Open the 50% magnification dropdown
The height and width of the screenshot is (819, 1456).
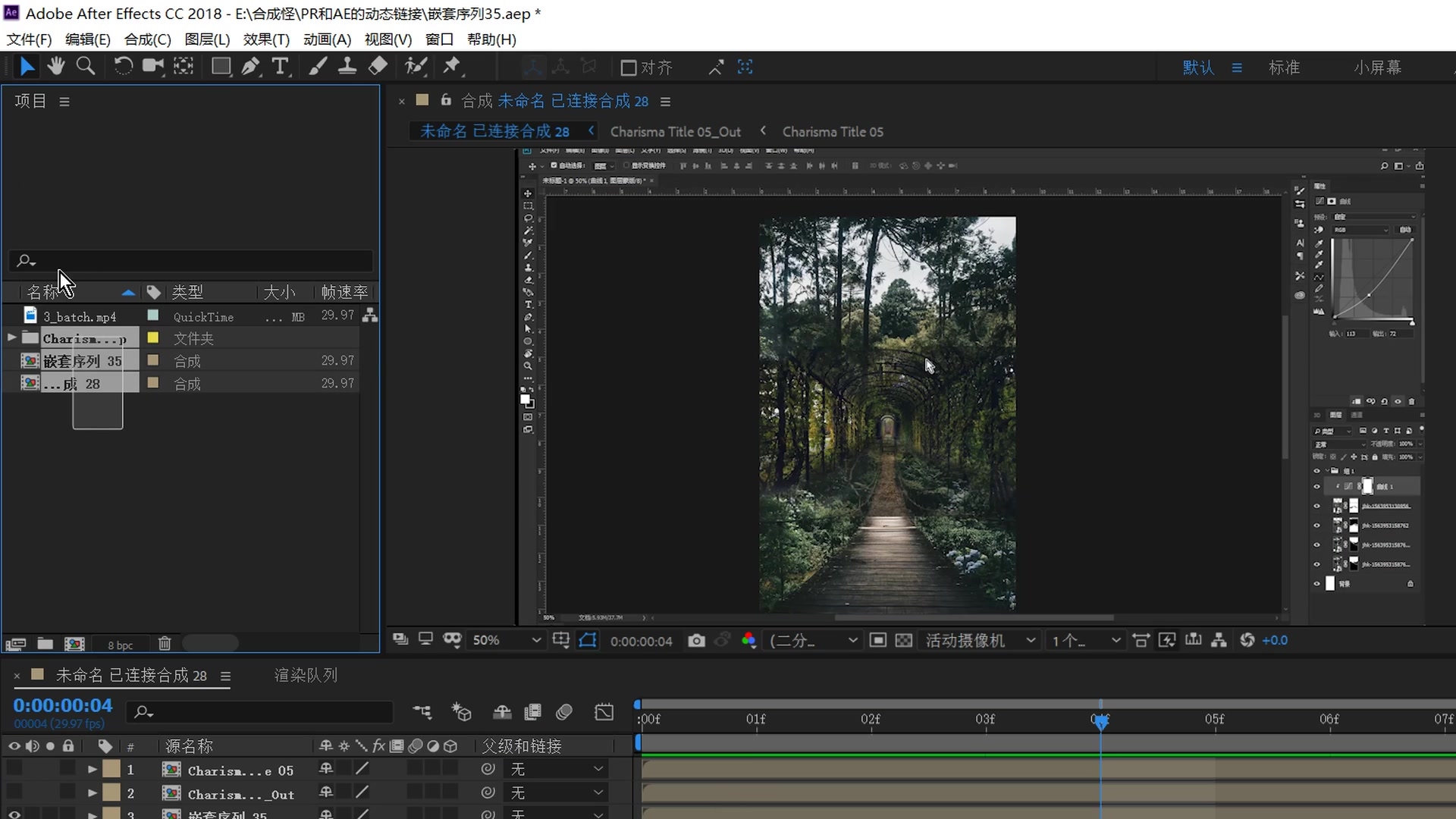(507, 641)
